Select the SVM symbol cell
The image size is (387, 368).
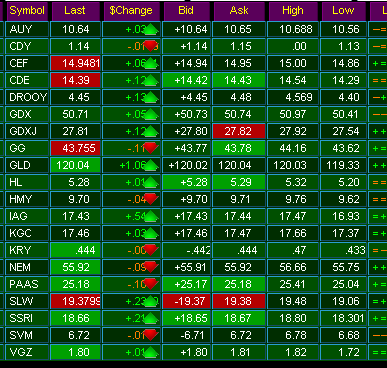click(x=27, y=335)
